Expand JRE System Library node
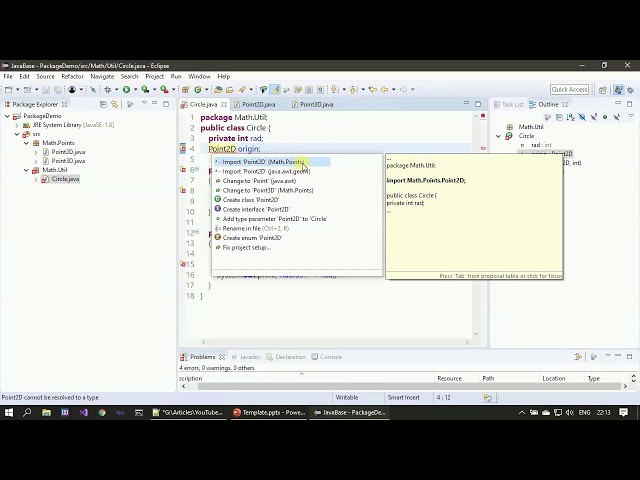This screenshot has width=640, height=480. coord(17,125)
